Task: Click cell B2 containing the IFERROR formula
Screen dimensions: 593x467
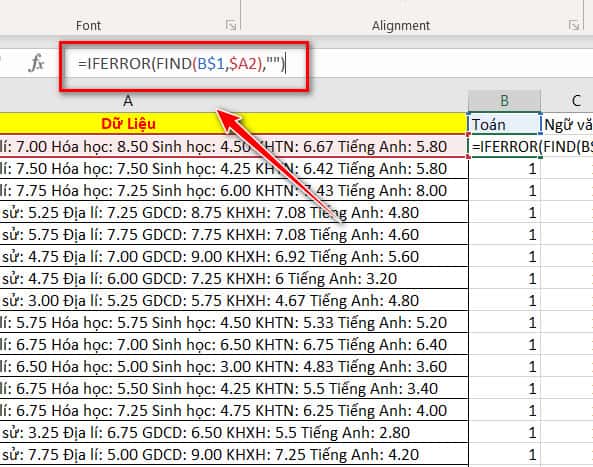Action: [505, 146]
